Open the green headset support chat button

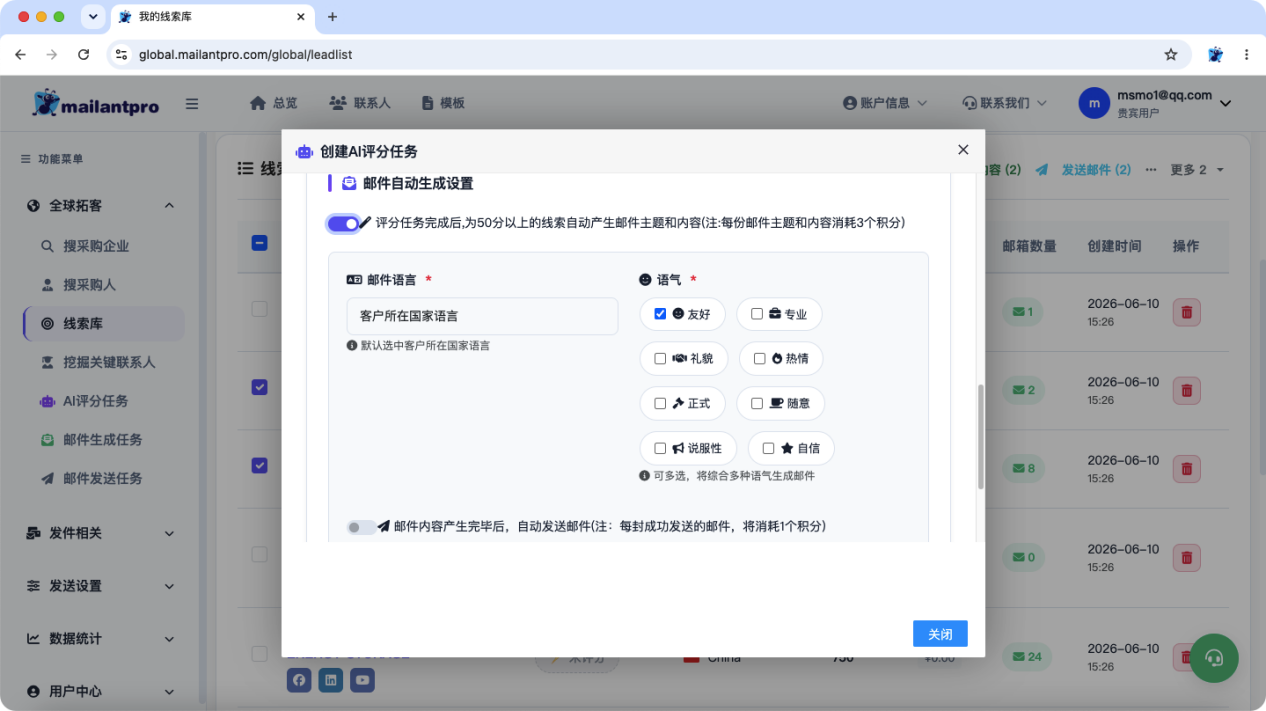(x=1214, y=658)
